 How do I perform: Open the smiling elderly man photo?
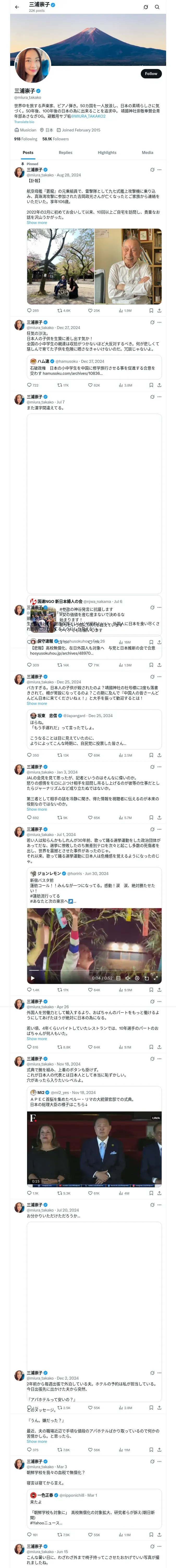(x=128, y=267)
